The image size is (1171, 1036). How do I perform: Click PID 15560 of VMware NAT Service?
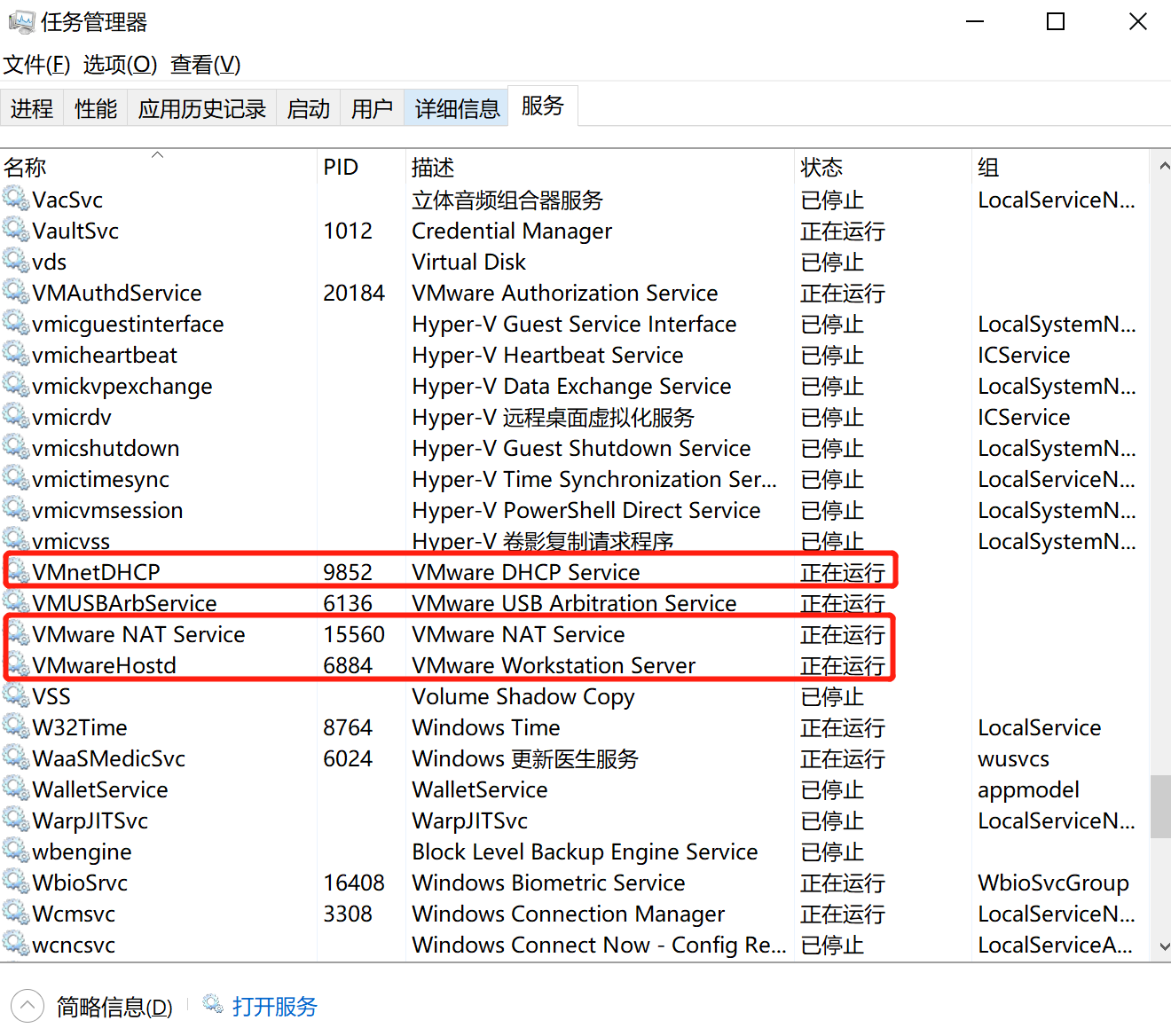(x=354, y=634)
